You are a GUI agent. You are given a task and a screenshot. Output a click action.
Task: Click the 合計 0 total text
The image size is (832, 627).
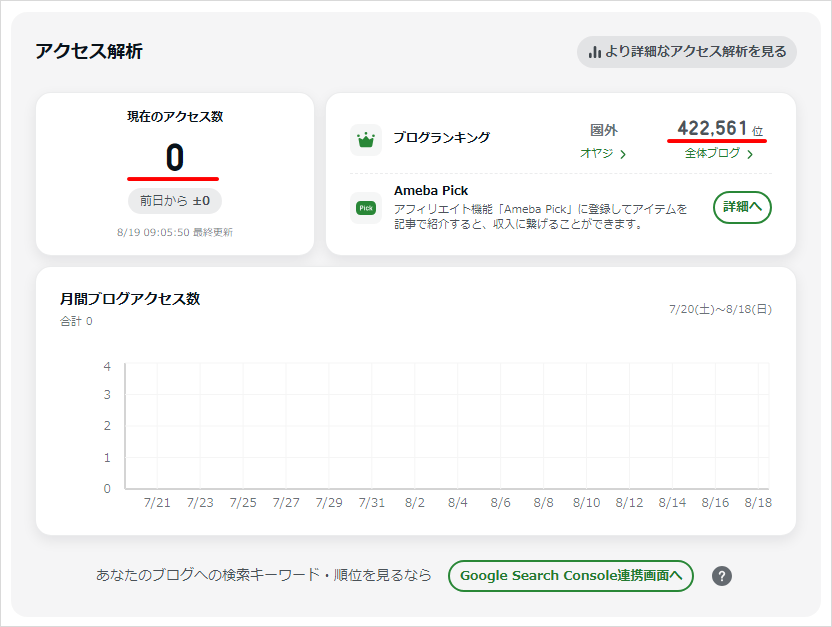(x=76, y=321)
